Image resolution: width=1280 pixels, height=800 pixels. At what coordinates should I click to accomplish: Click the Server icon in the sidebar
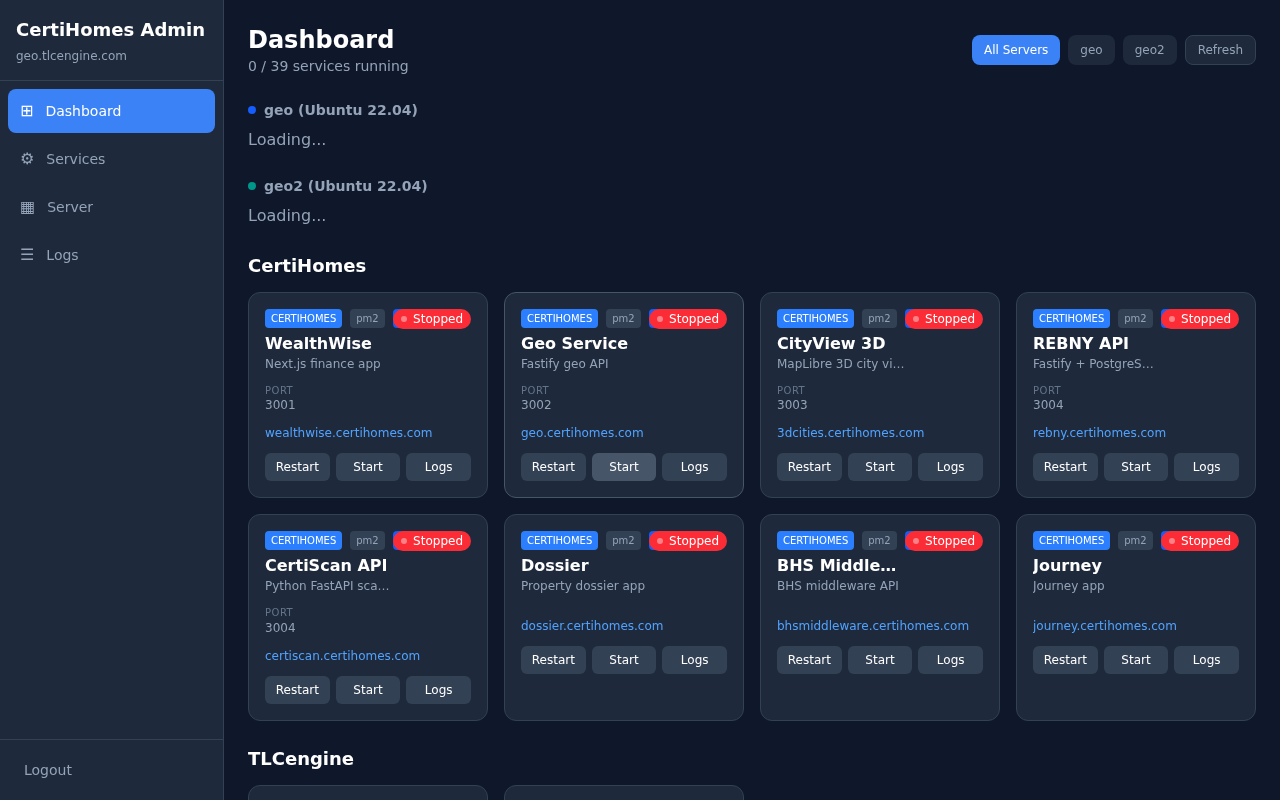30,207
